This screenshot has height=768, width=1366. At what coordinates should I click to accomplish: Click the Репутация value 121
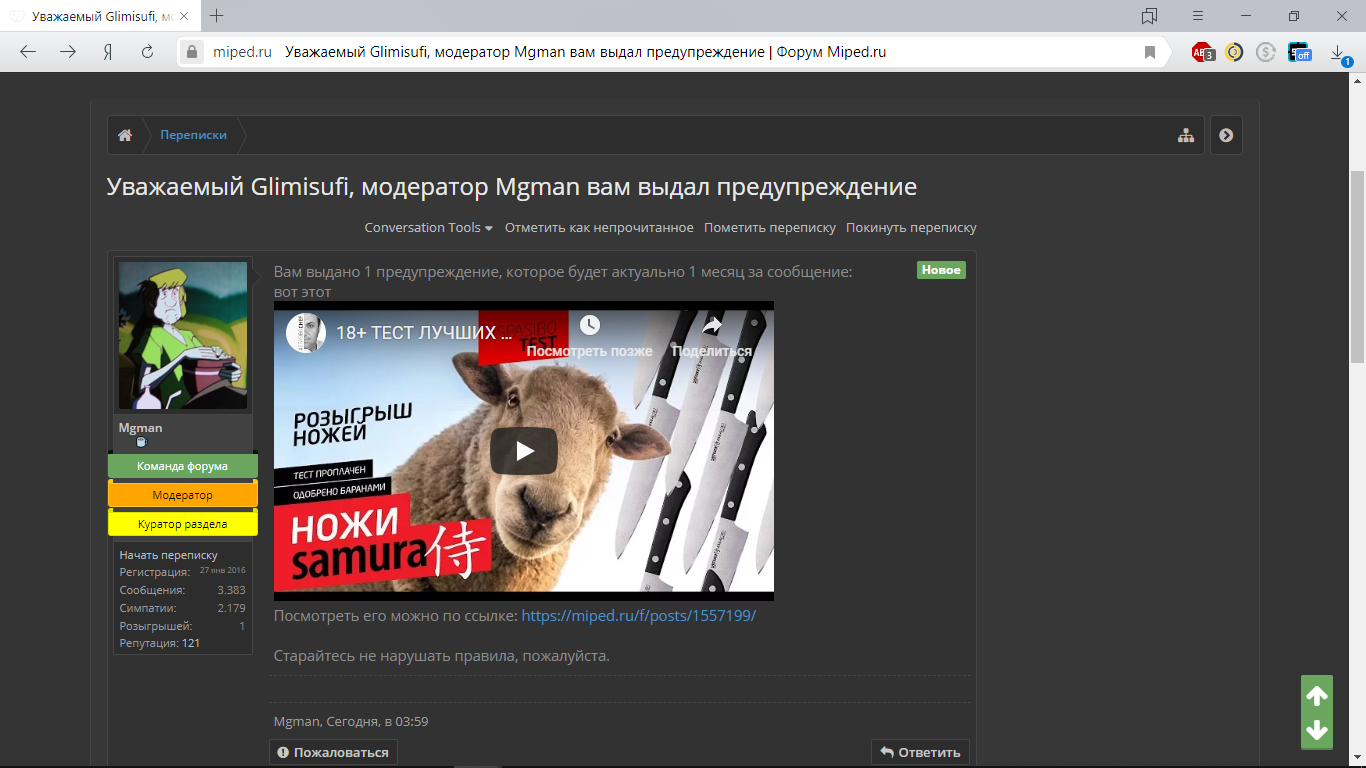(191, 644)
